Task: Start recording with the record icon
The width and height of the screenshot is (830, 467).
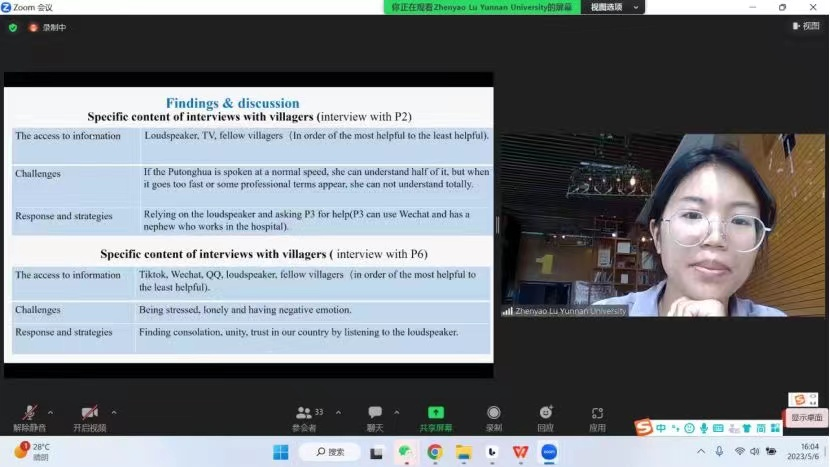Action: pyautogui.click(x=493, y=416)
